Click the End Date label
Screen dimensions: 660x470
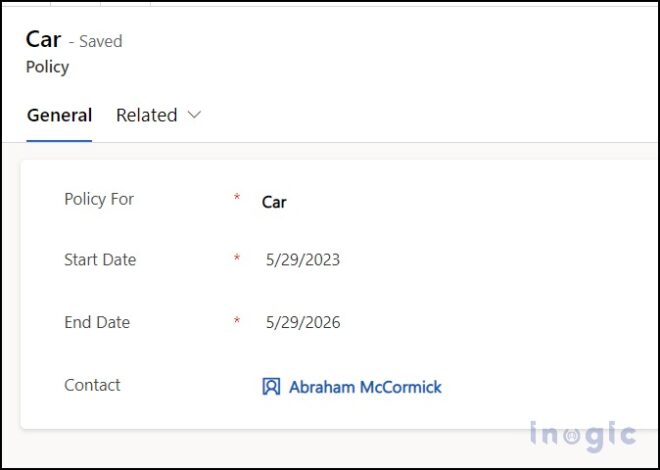click(x=97, y=322)
